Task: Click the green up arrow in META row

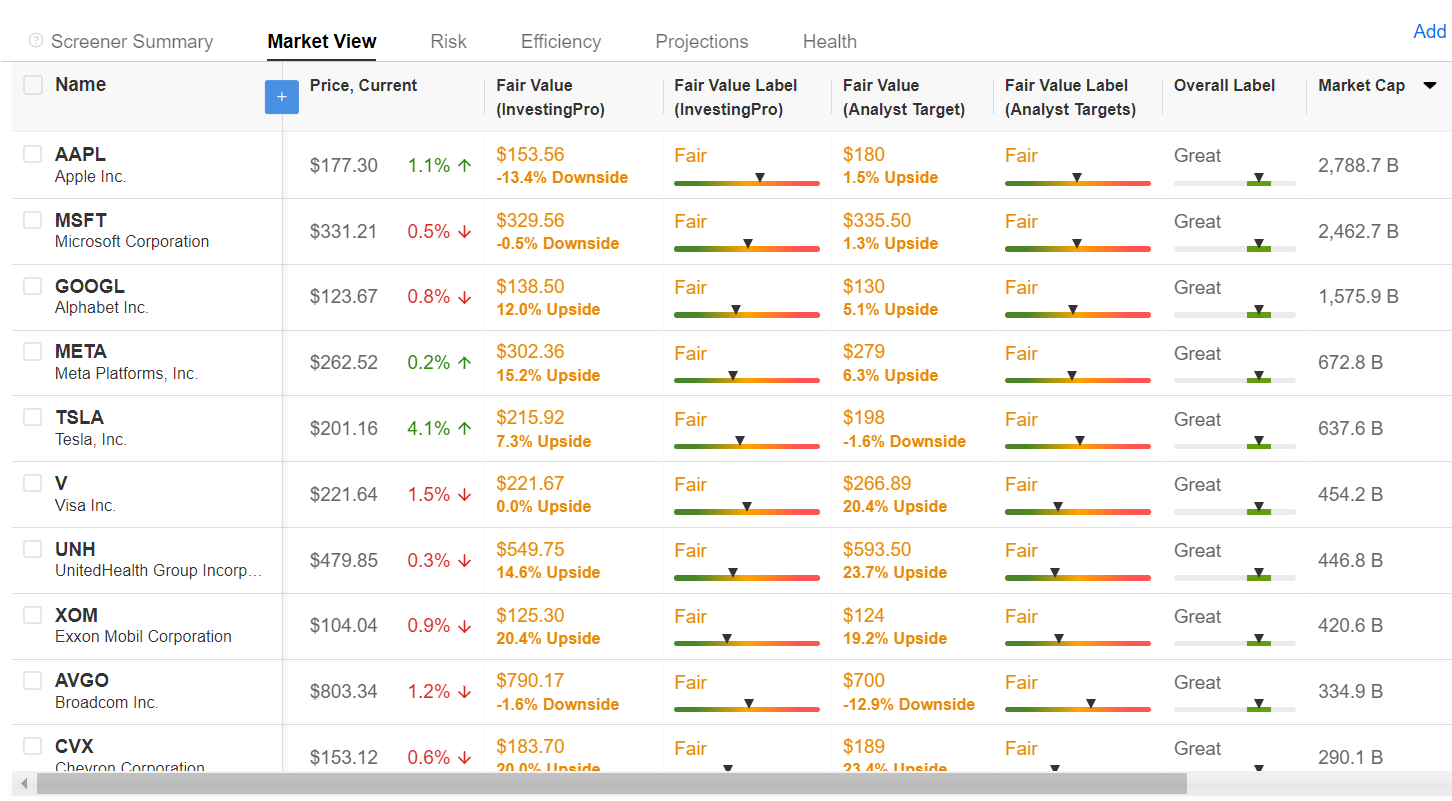Action: (464, 363)
